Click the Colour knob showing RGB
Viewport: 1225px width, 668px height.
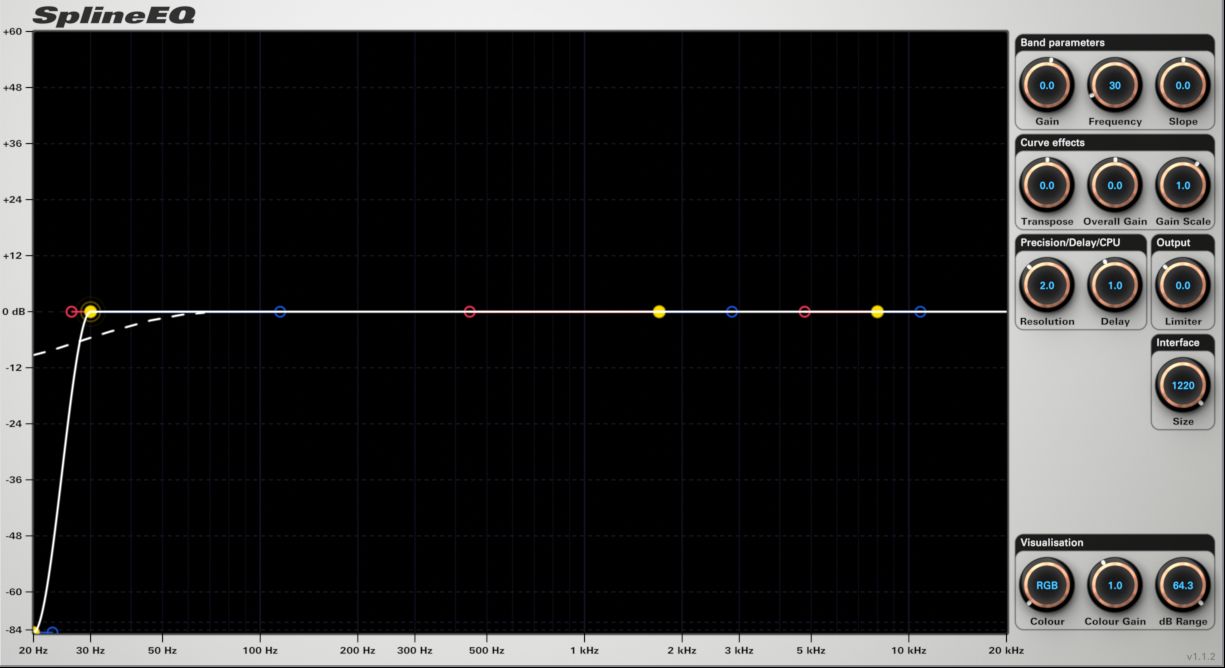(x=1047, y=586)
